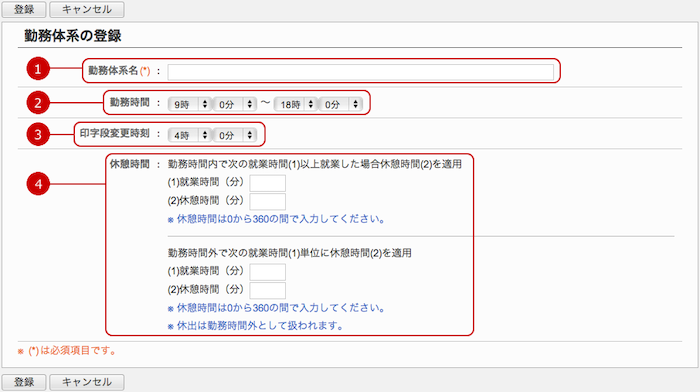700x392 pixels.
Task: Open the 勤務時間 start minute dropdown
Action: coord(235,104)
